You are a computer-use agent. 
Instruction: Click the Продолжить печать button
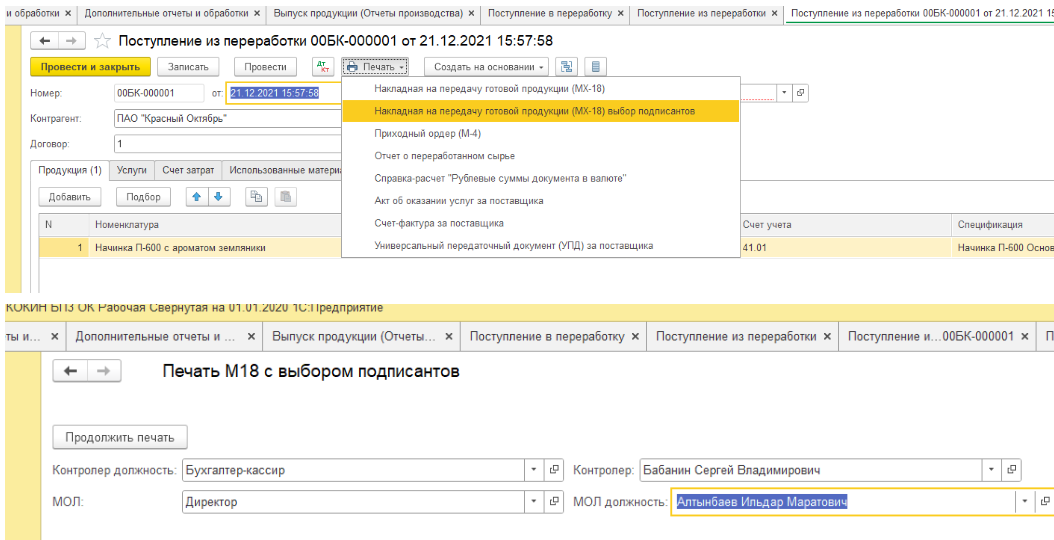click(x=120, y=437)
